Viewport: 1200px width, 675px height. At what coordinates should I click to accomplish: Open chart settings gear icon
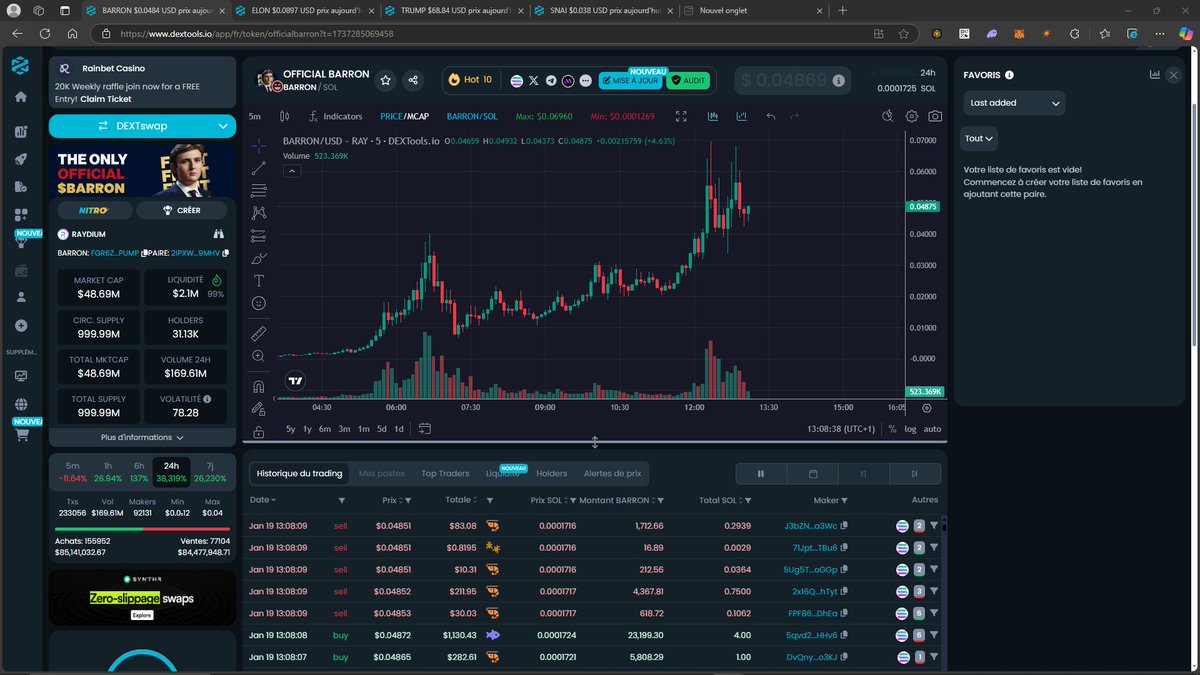pyautogui.click(x=911, y=116)
